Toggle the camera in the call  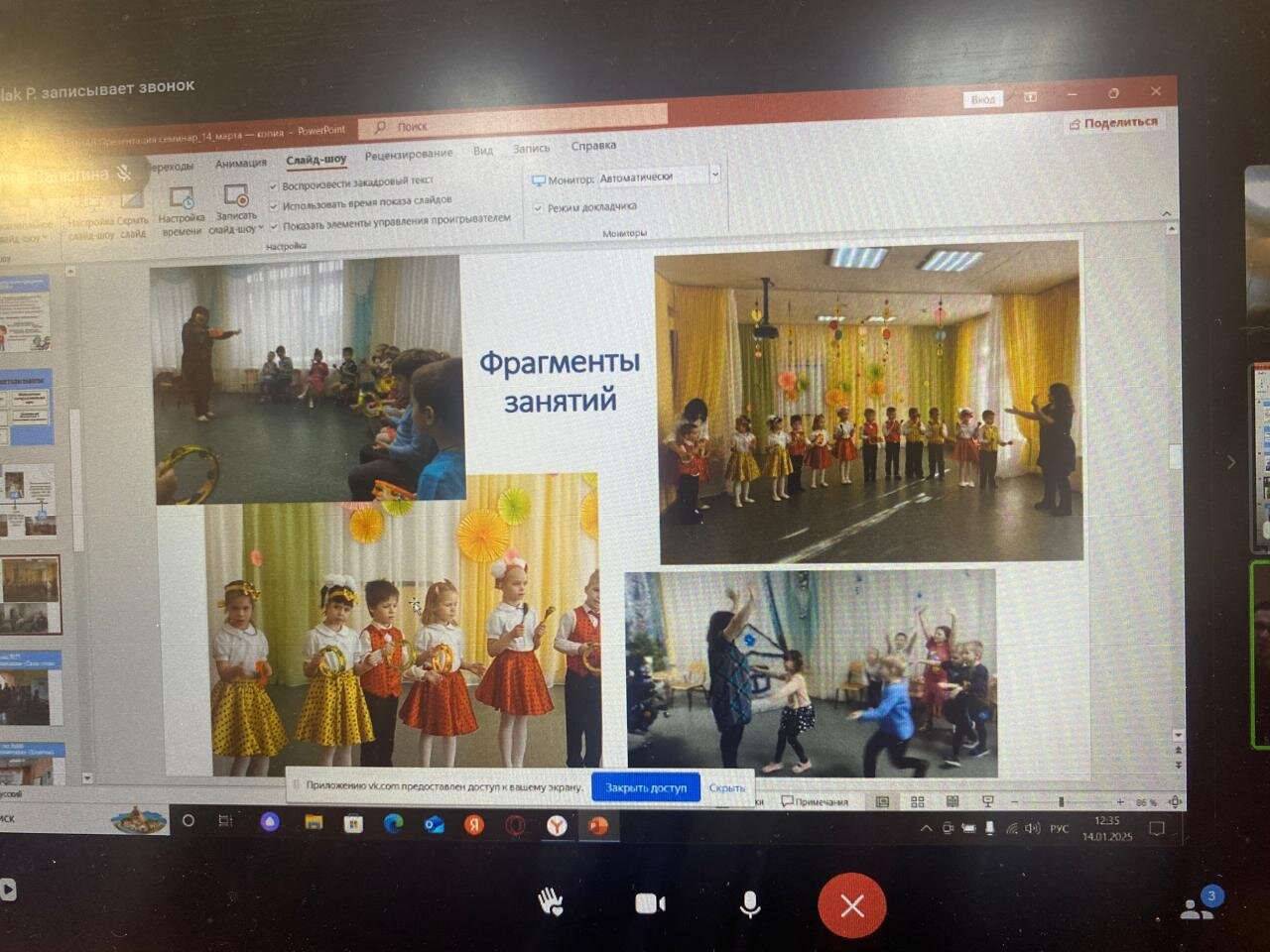650,903
